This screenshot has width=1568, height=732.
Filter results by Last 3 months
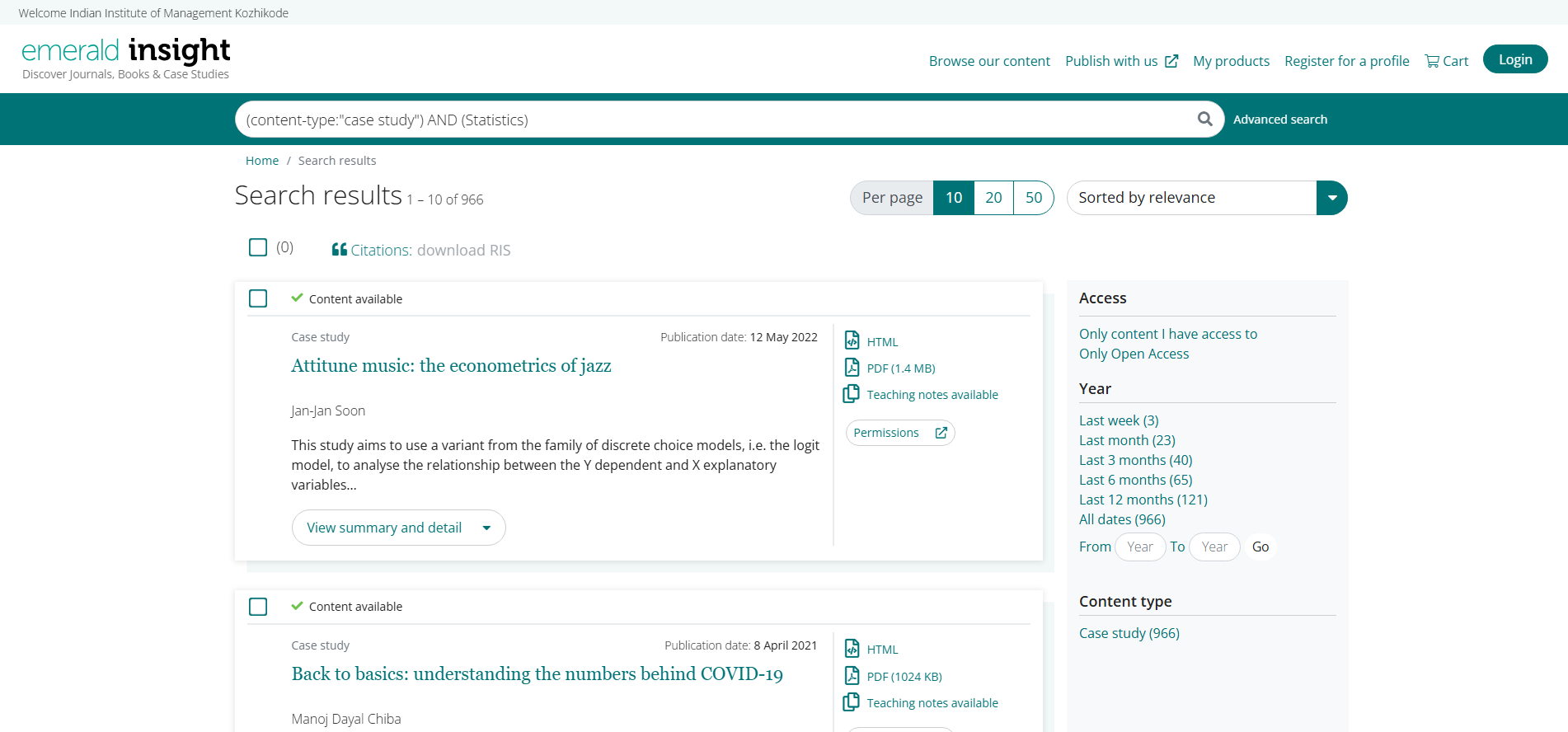pos(1135,460)
